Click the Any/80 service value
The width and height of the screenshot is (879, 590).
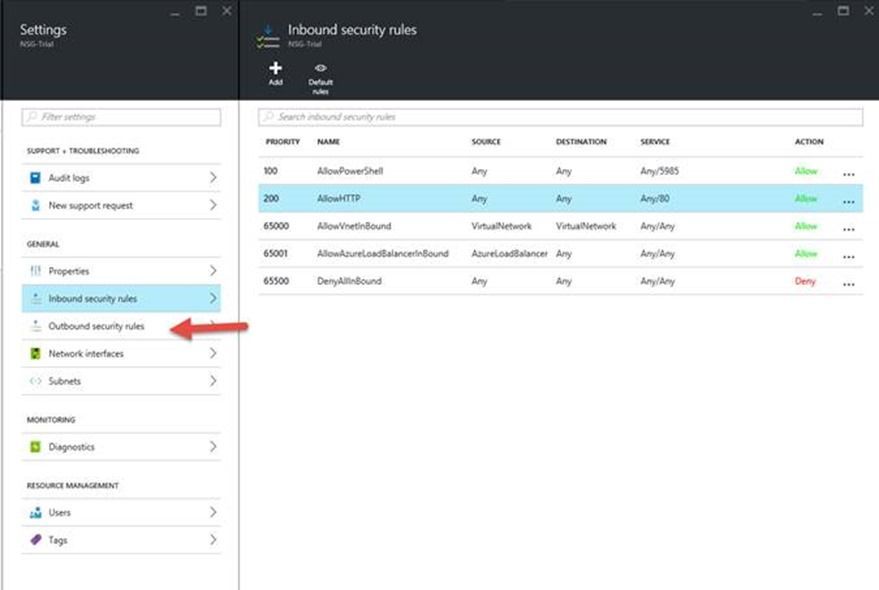[655, 199]
